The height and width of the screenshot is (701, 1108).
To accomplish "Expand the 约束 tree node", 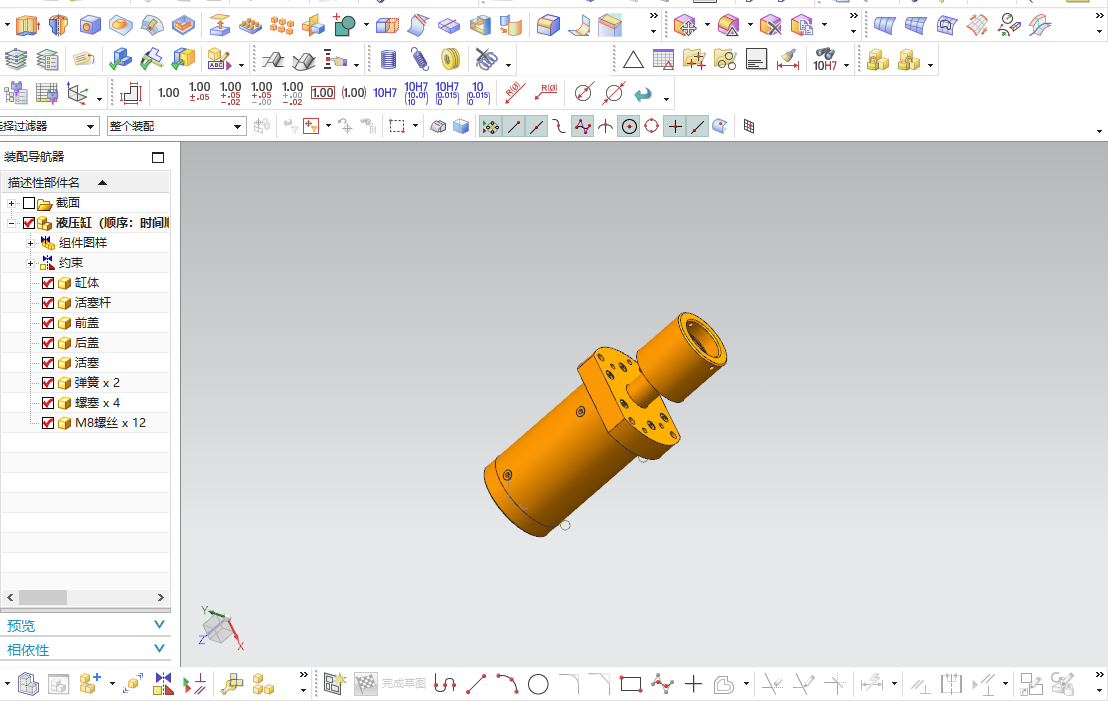I will [x=30, y=263].
